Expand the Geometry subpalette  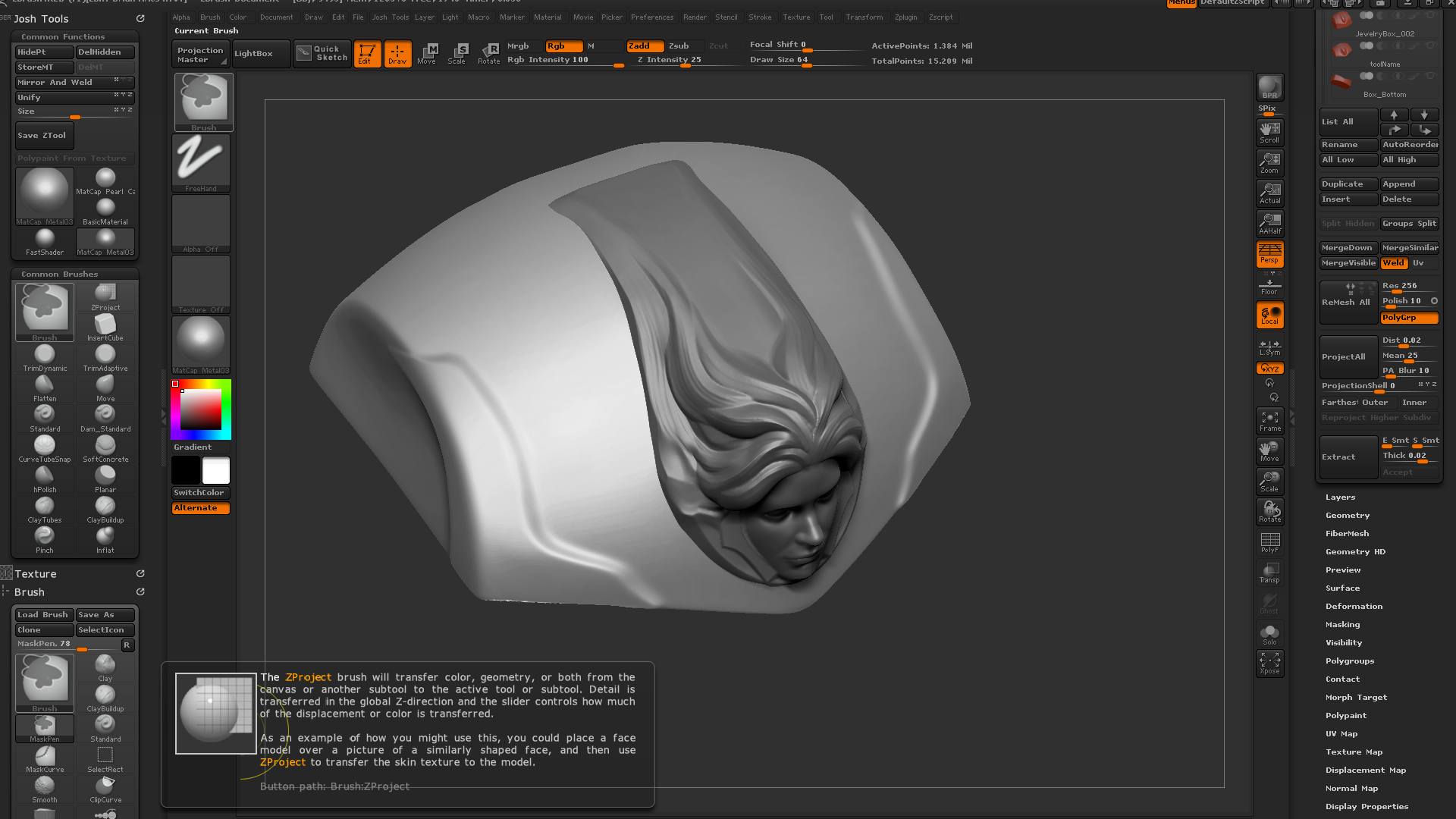click(x=1347, y=516)
